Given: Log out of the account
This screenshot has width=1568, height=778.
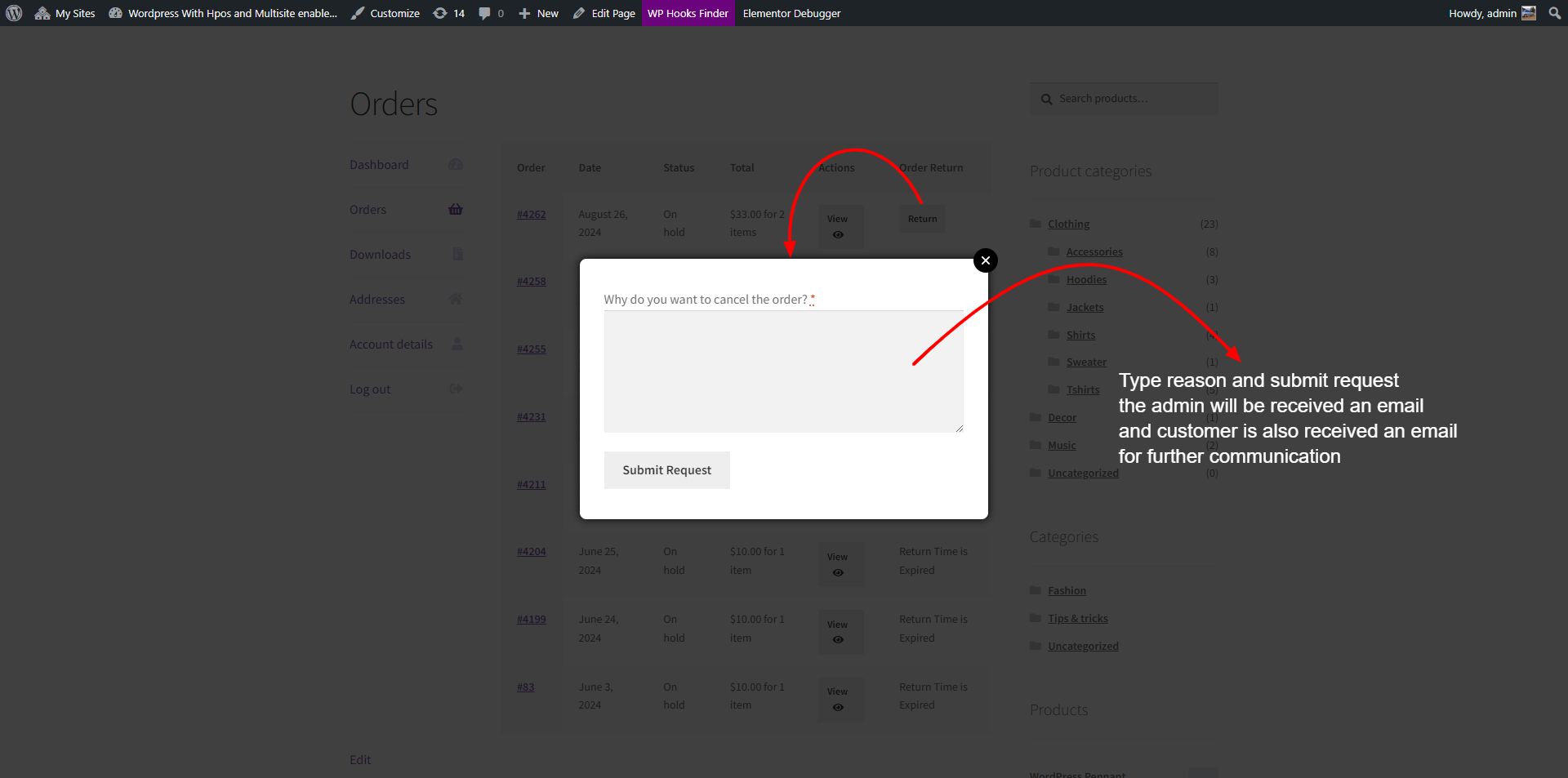Looking at the screenshot, I should pos(370,389).
